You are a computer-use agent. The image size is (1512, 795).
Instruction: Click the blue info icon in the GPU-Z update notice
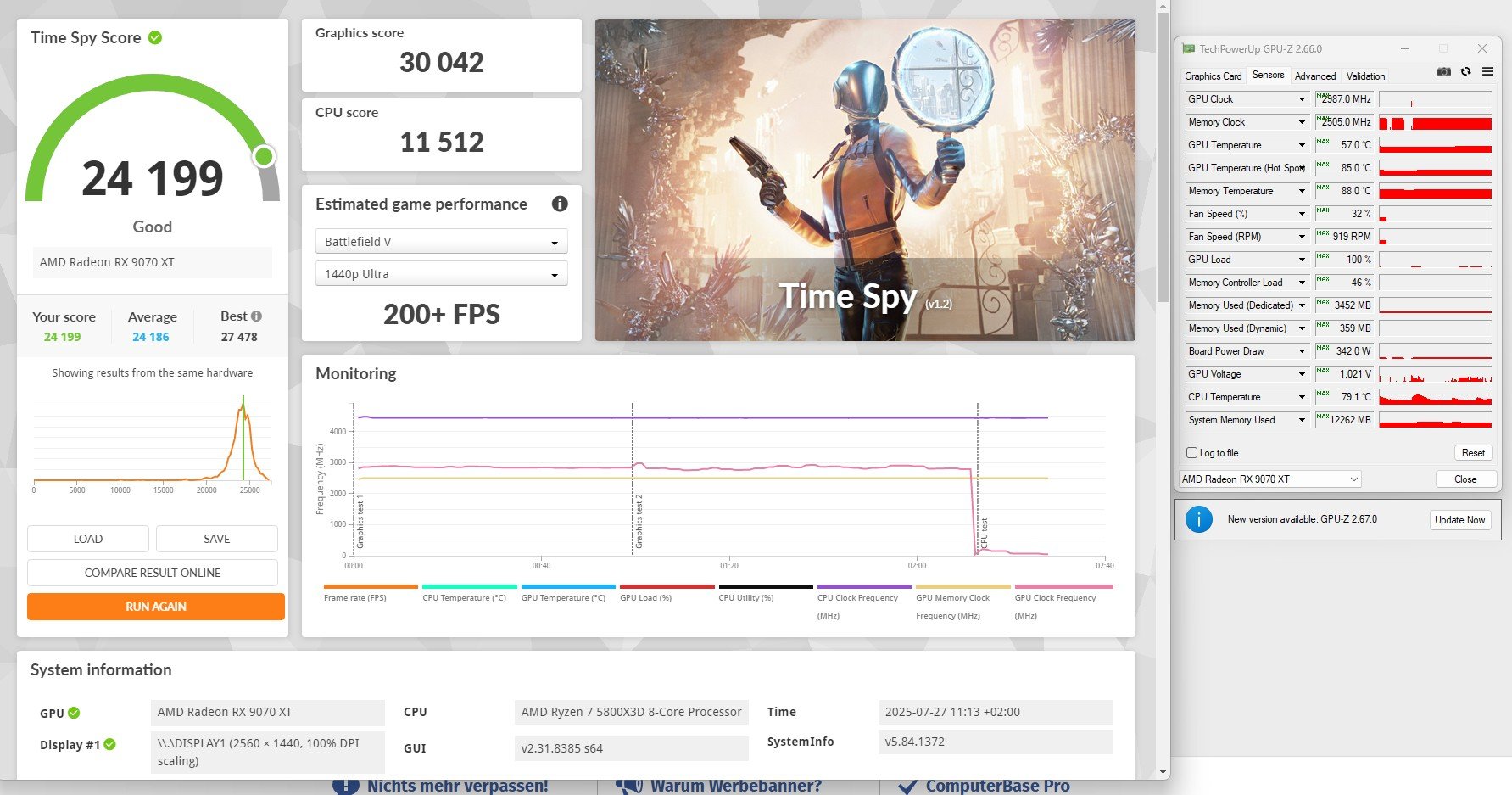1198,519
